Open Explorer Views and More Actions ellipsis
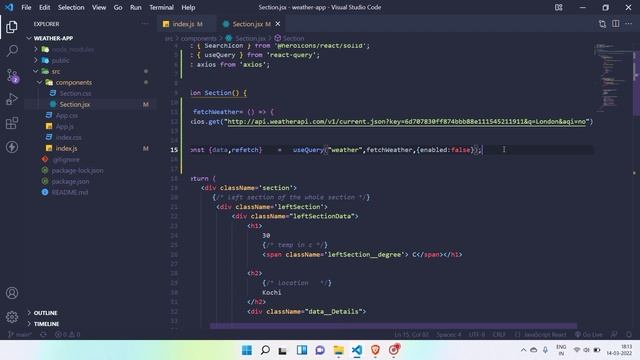Viewport: 640px width, 360px height. pos(145,24)
